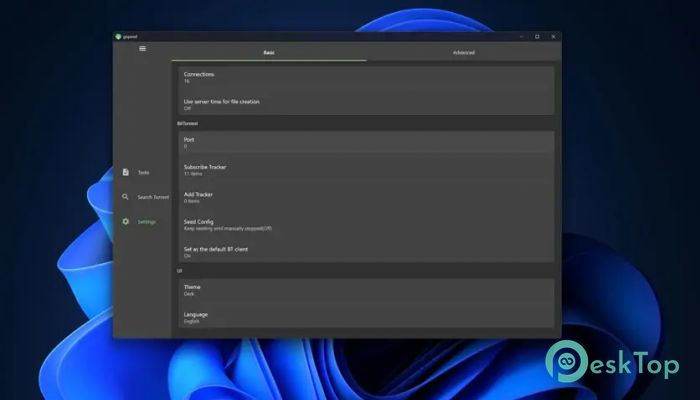Switch to the Basic tab
The image size is (700, 400).
tap(269, 53)
